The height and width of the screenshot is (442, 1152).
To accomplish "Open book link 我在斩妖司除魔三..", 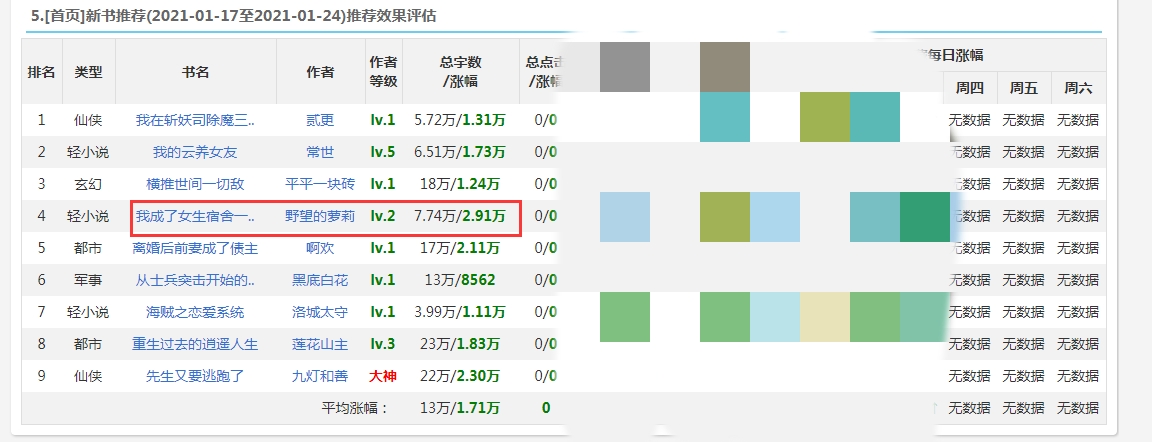I will tap(195, 120).
